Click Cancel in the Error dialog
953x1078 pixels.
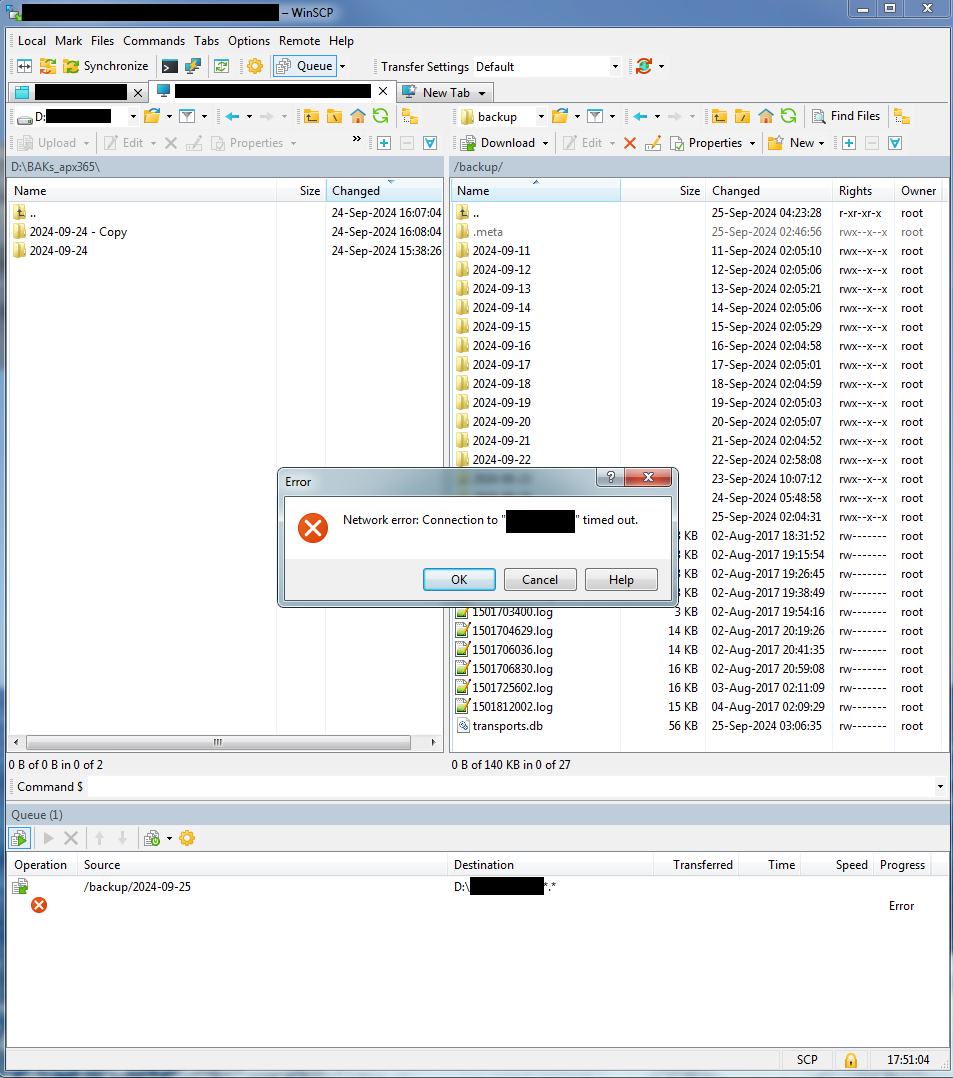click(x=539, y=580)
